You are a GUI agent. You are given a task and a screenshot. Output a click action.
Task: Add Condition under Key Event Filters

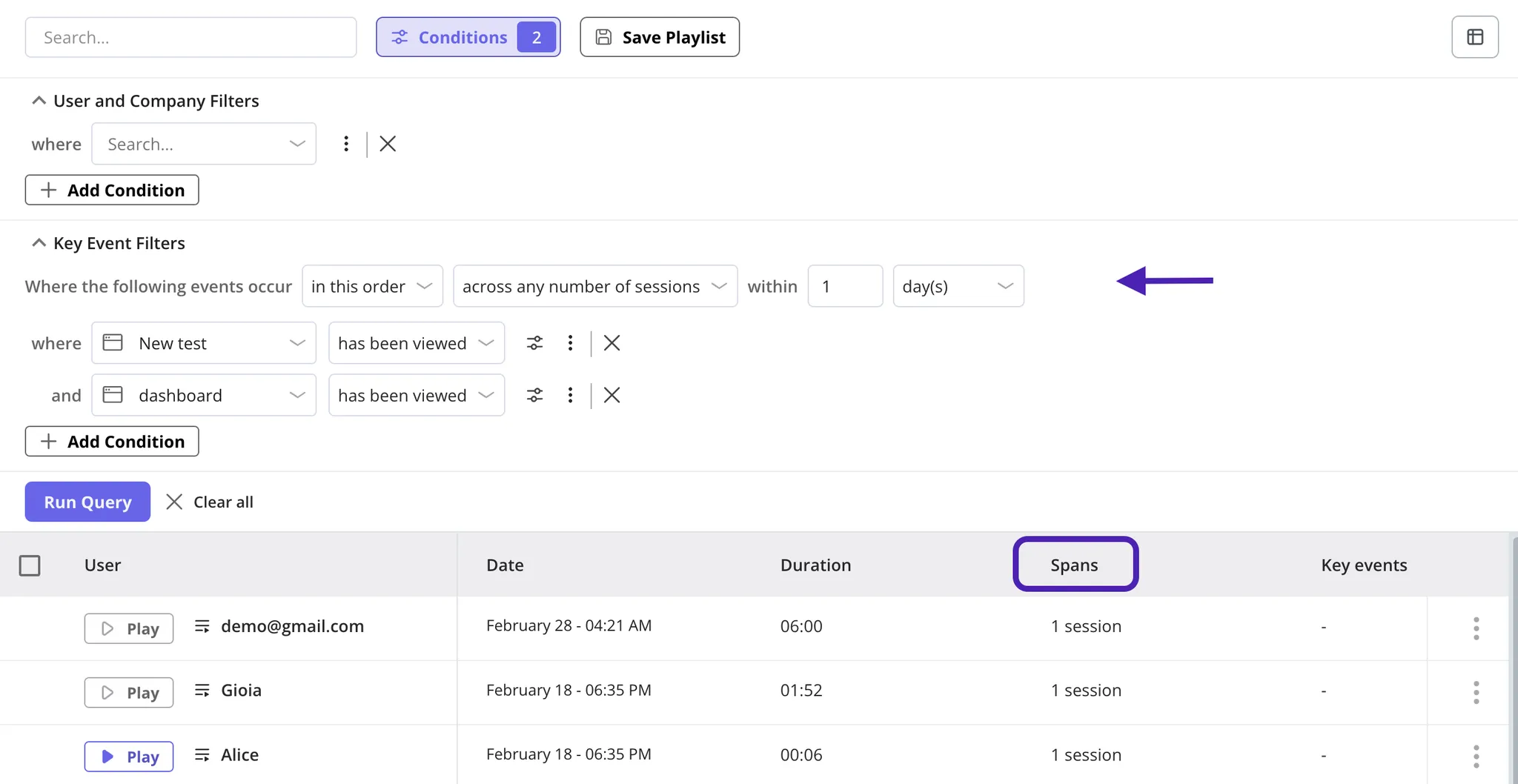click(112, 441)
